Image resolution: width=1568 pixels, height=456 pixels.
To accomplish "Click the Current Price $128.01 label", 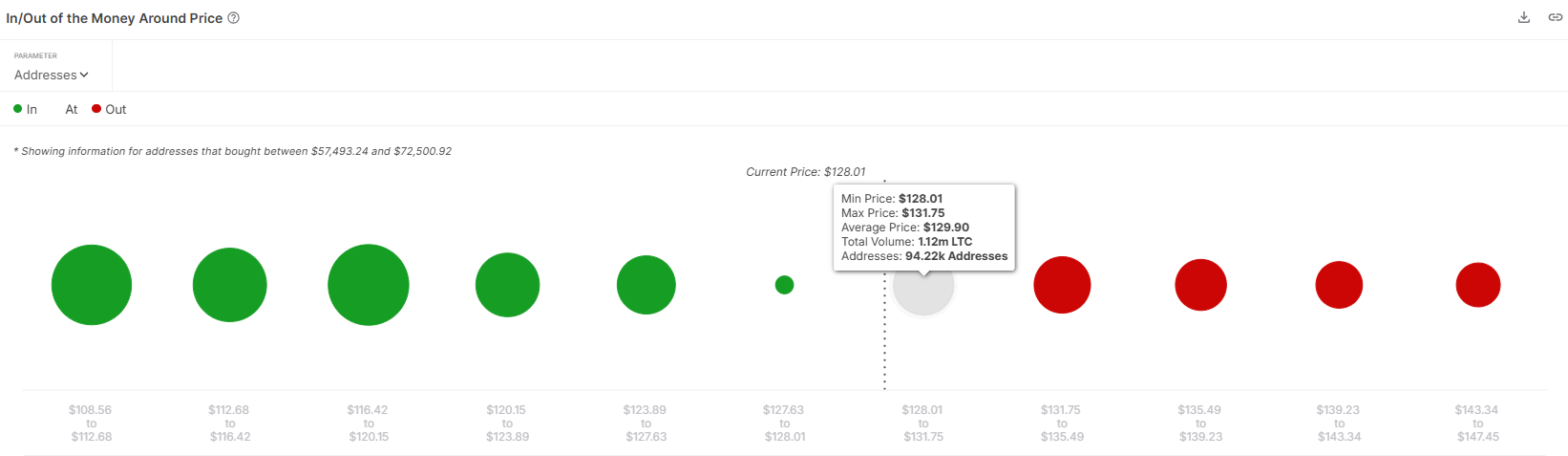I will click(805, 172).
